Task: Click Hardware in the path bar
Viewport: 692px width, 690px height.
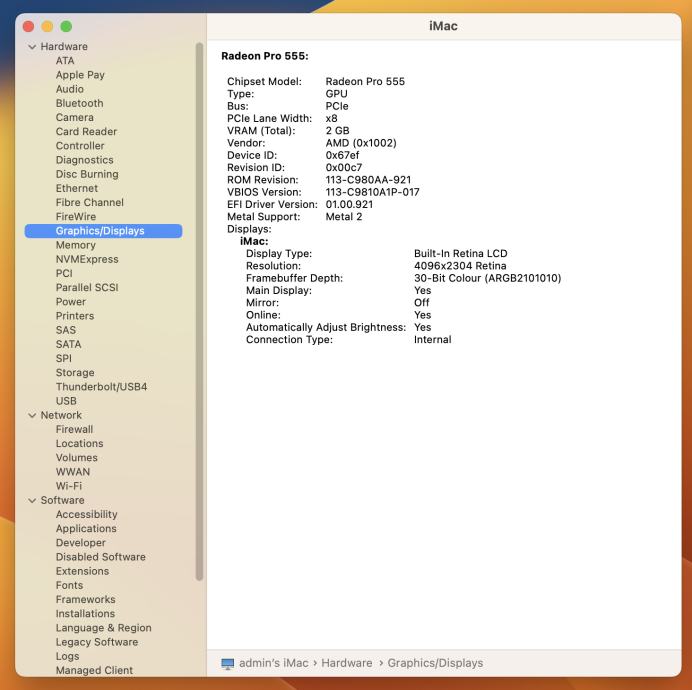Action: pyautogui.click(x=346, y=663)
